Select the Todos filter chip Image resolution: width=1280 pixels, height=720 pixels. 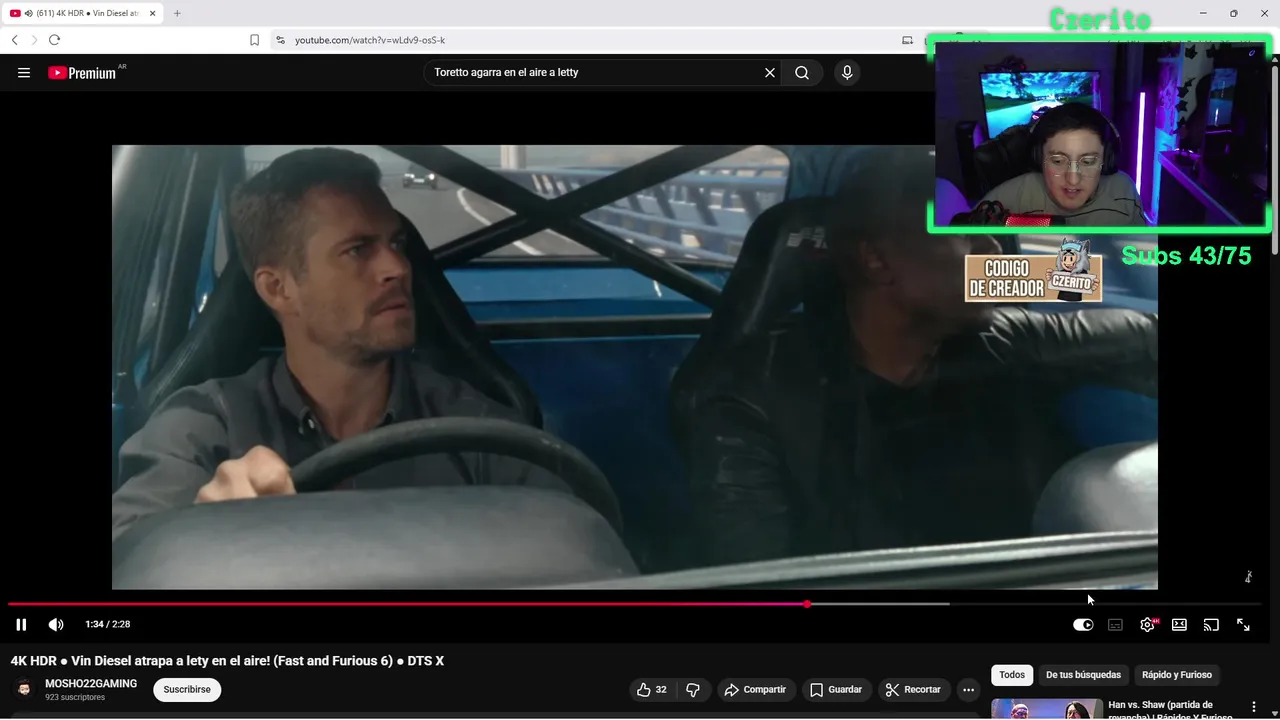point(1012,675)
